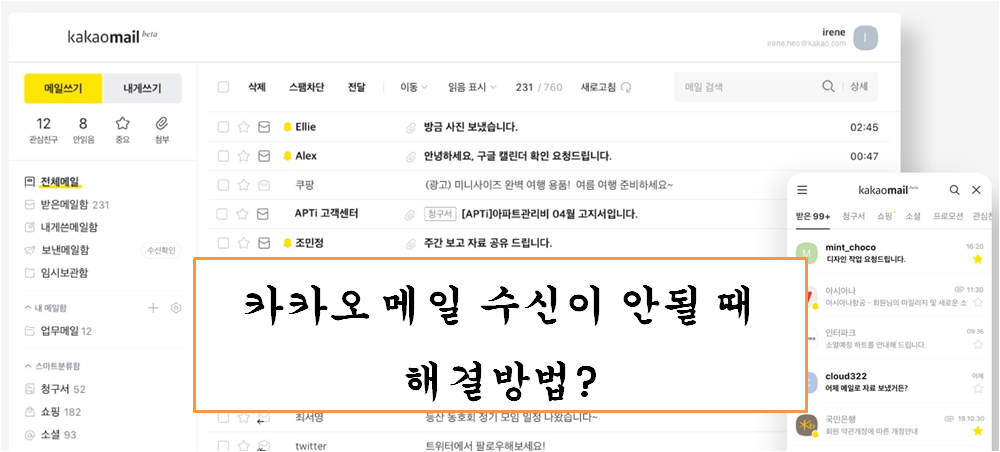Image resolution: width=1000 pixels, height=452 pixels.
Task: Switch to mobile 받은 99+ tab
Action: click(x=812, y=216)
